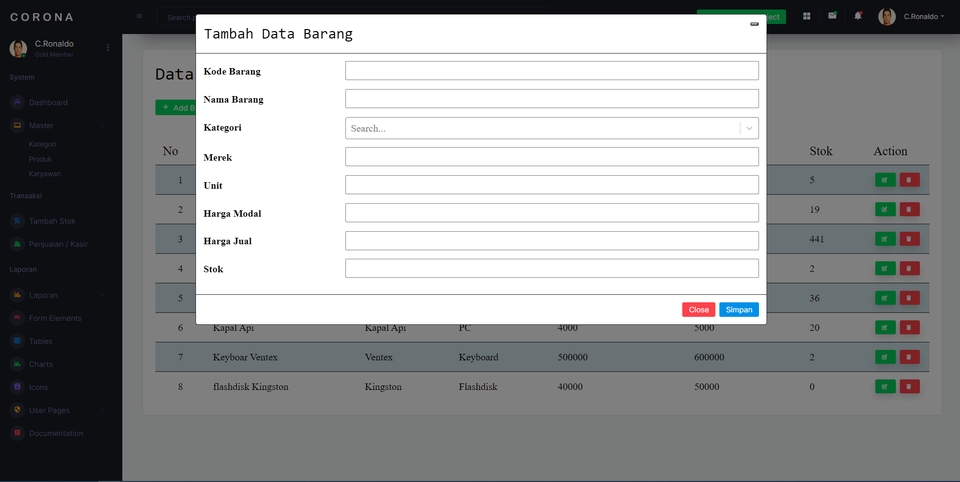Image resolution: width=960 pixels, height=482 pixels.
Task: Focus the Kode Barang input field
Action: click(x=552, y=70)
